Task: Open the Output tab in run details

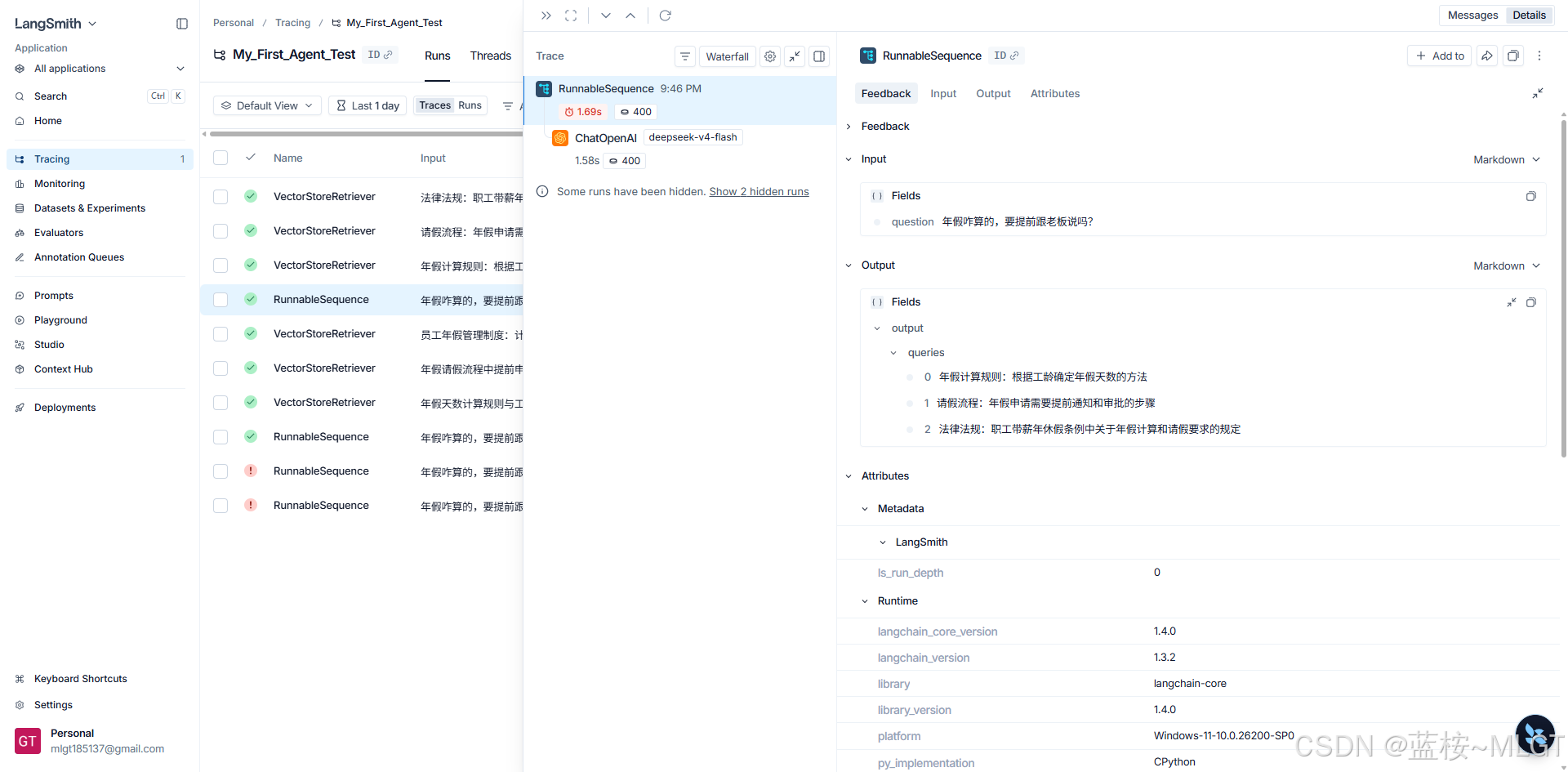Action: (993, 94)
